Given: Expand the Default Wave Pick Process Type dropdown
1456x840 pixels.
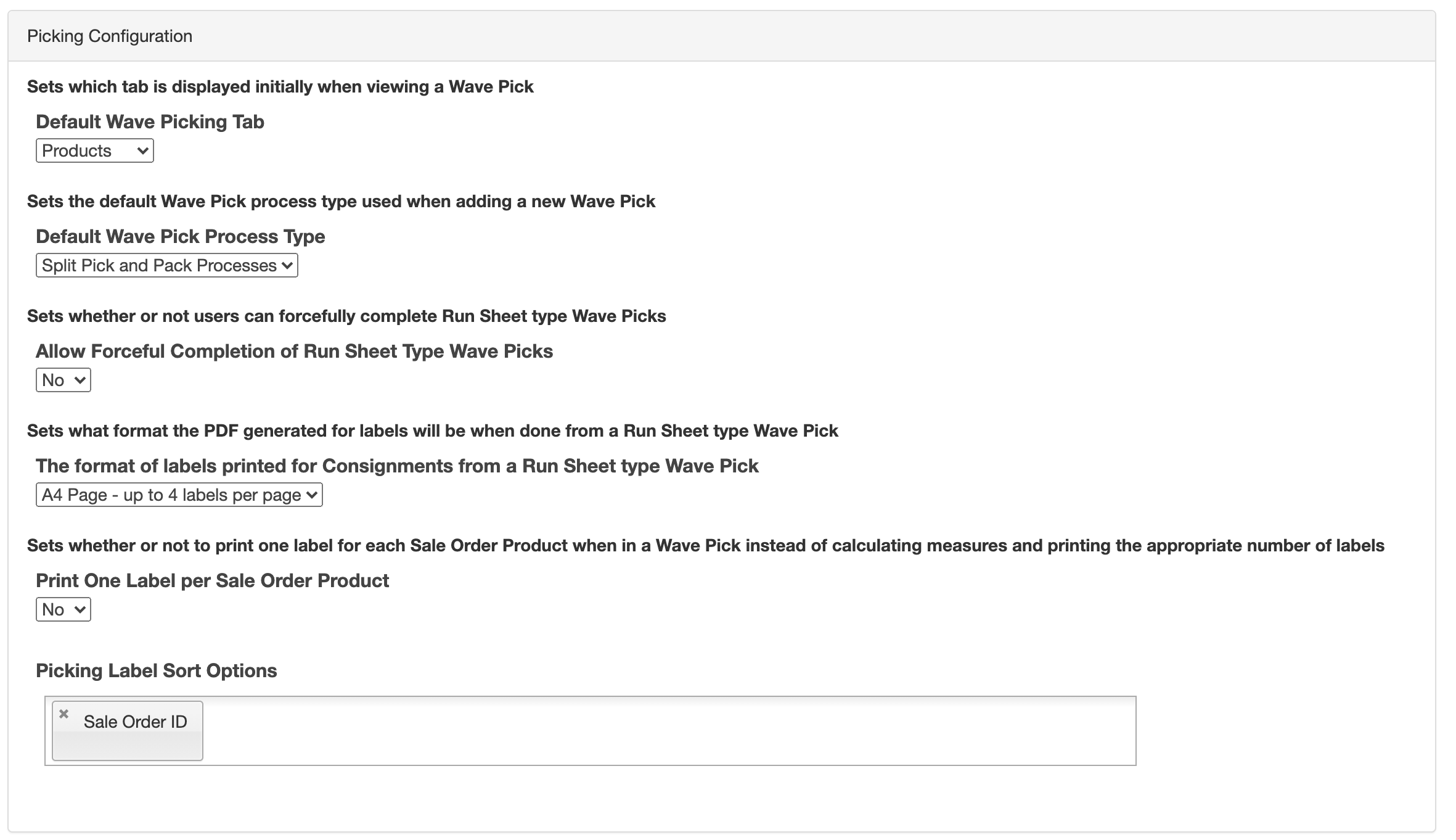Looking at the screenshot, I should point(166,265).
